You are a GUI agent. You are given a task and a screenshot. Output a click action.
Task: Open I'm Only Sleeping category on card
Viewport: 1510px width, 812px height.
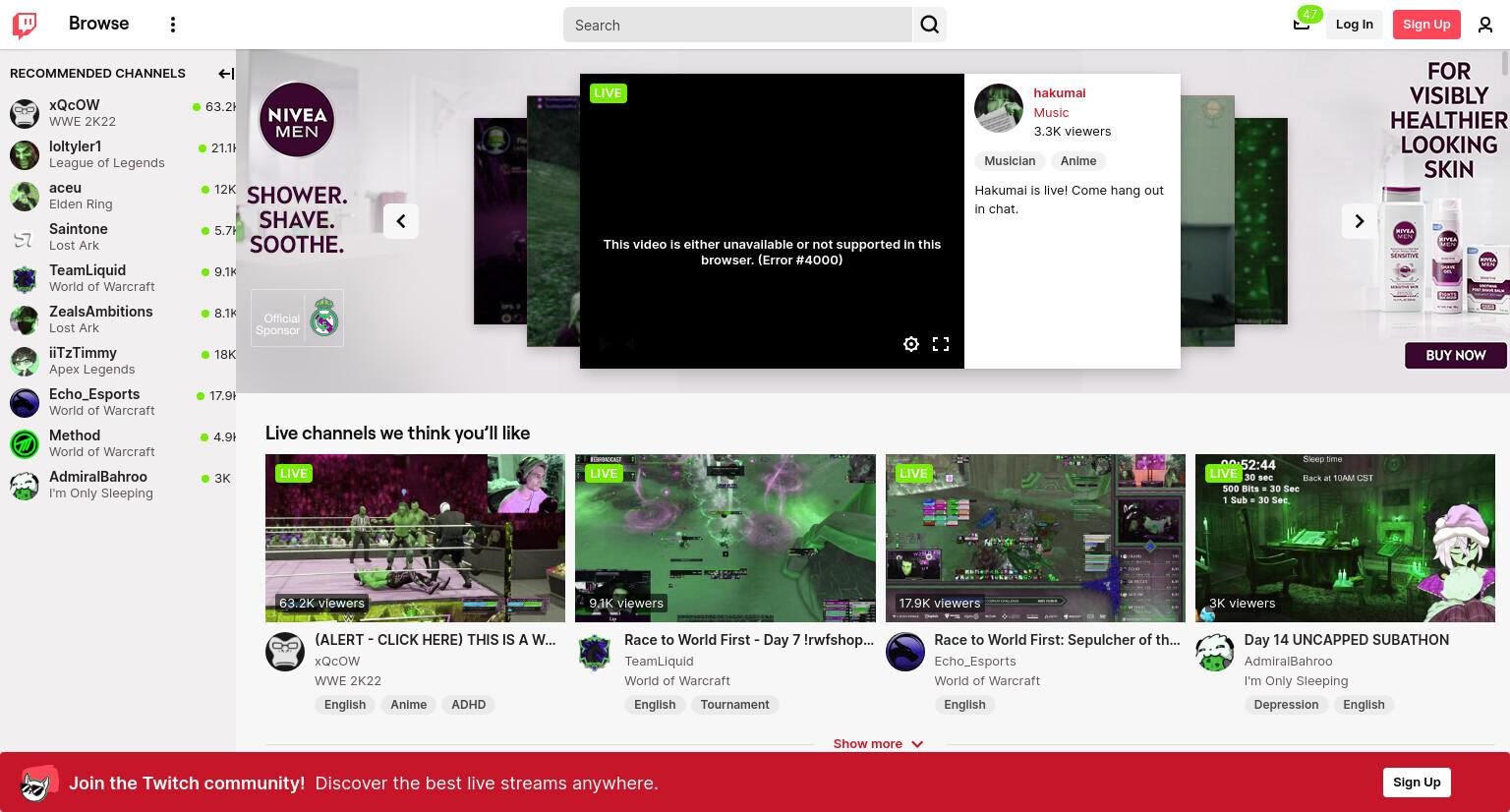(x=1296, y=681)
